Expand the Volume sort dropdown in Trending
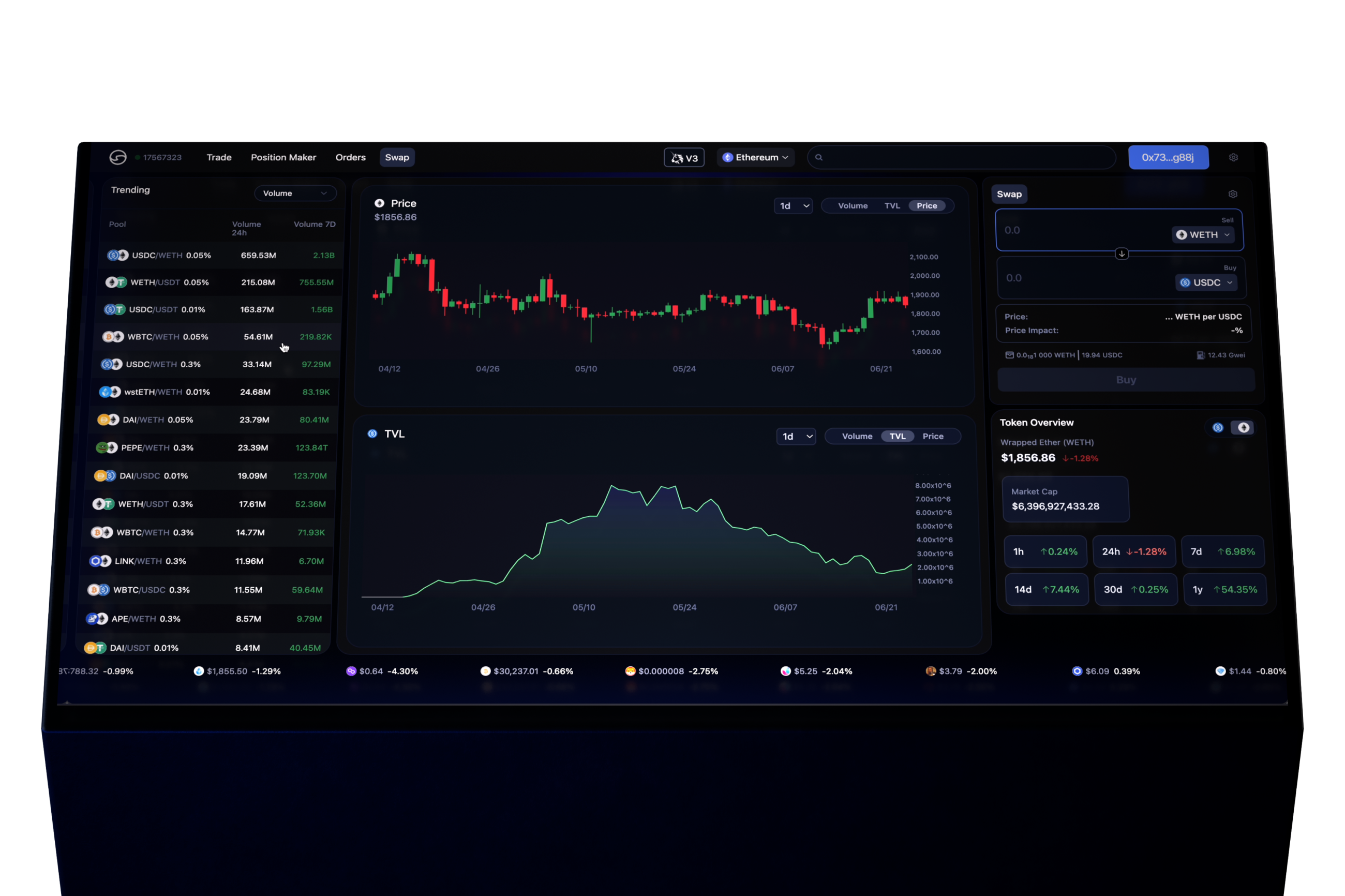The image size is (1345, 896). [x=295, y=193]
